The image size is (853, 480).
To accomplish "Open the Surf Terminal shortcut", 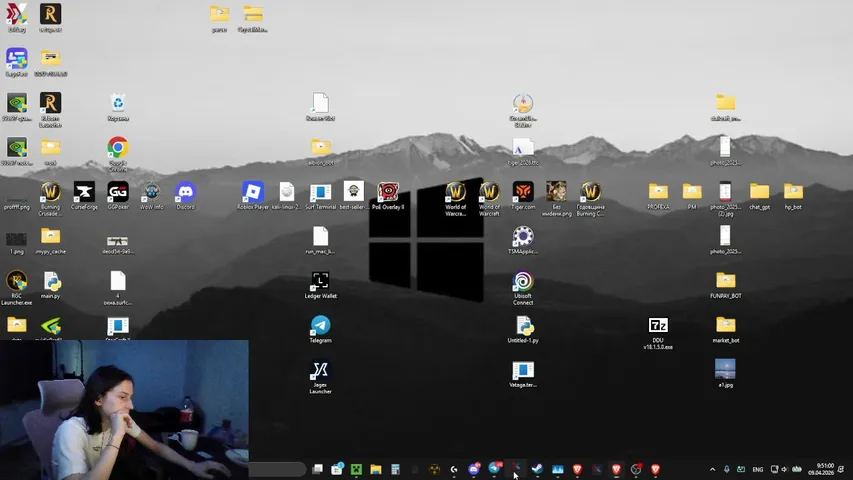I will [320, 196].
